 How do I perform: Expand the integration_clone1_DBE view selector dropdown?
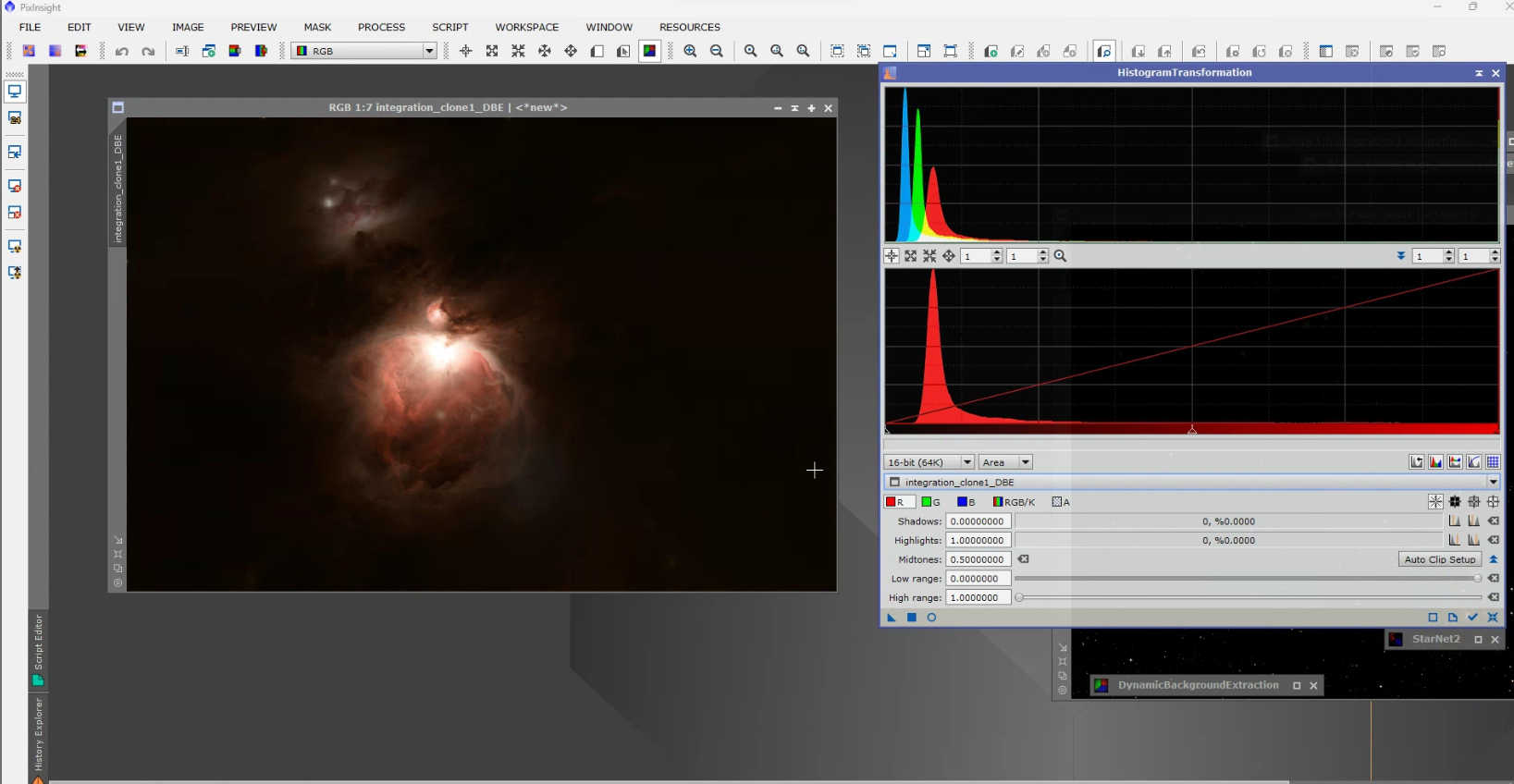coord(1493,482)
